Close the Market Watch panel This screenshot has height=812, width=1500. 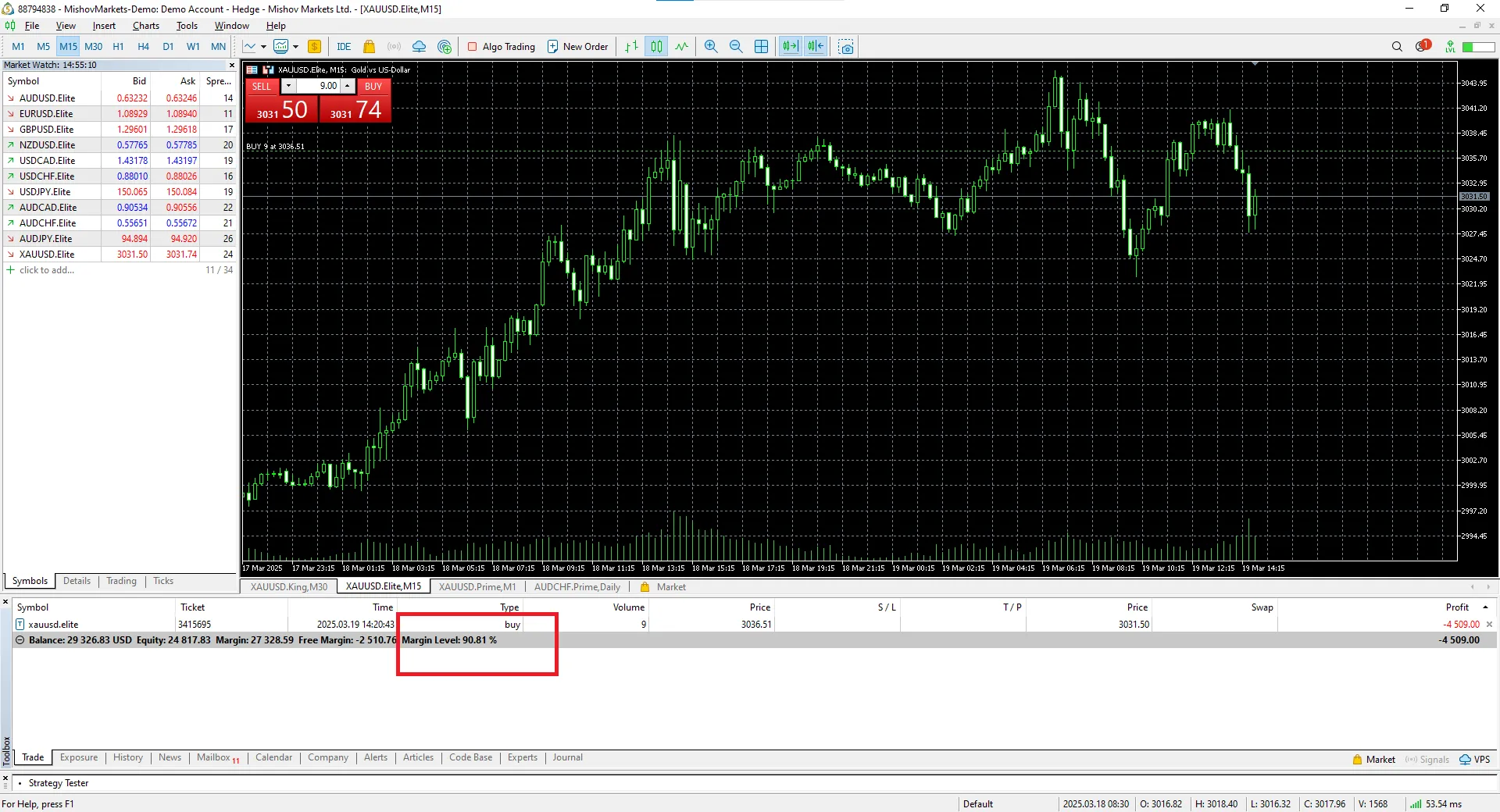[x=231, y=65]
